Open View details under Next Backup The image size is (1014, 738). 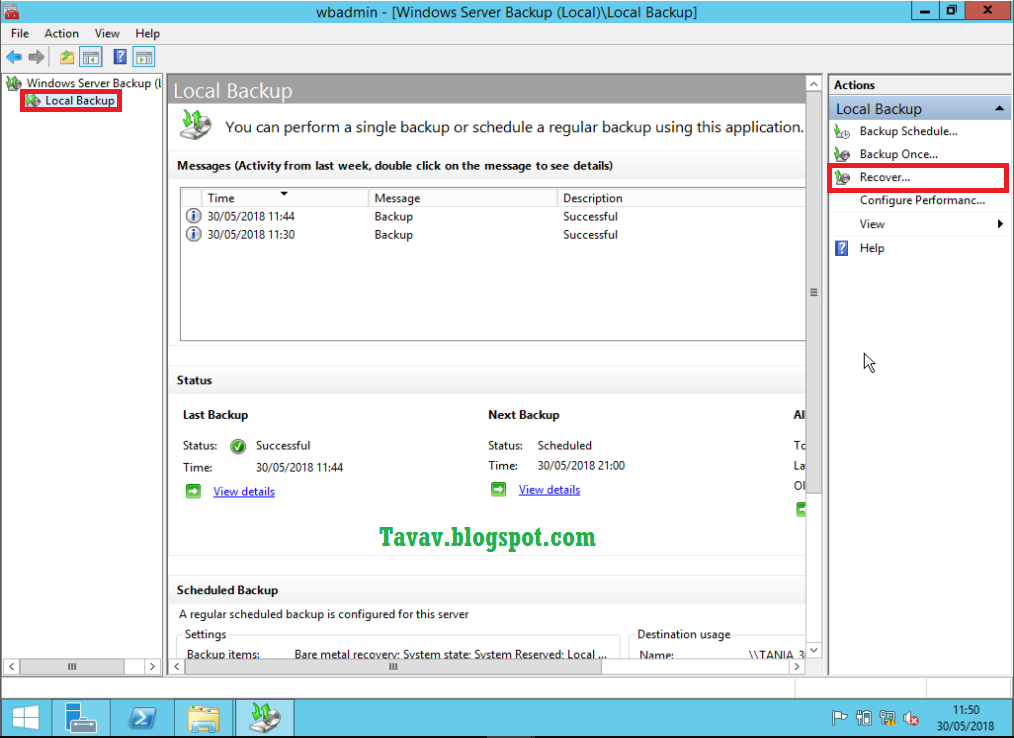[x=549, y=490]
